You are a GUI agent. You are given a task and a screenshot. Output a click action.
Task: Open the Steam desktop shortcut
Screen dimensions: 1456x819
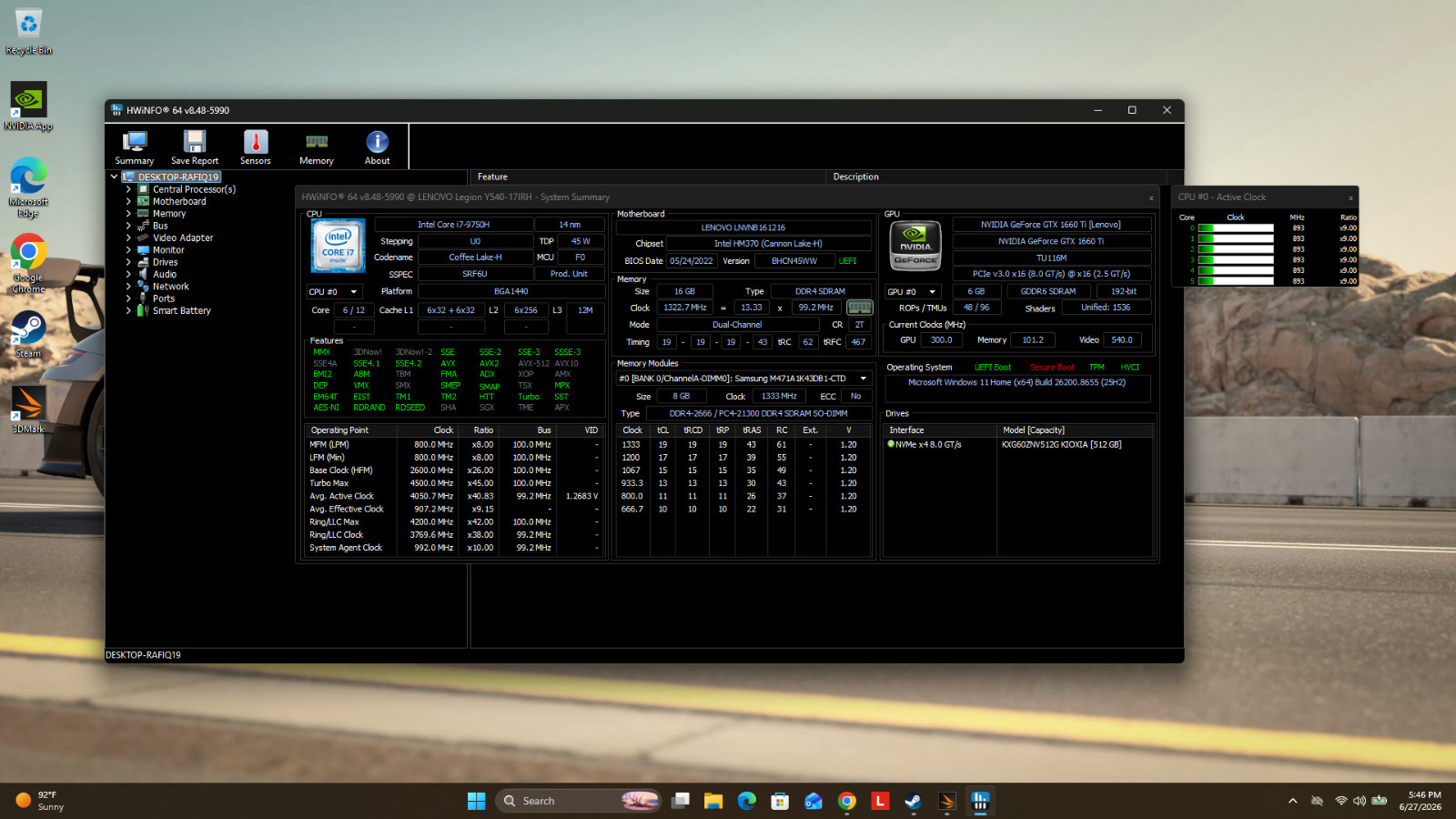coord(28,334)
